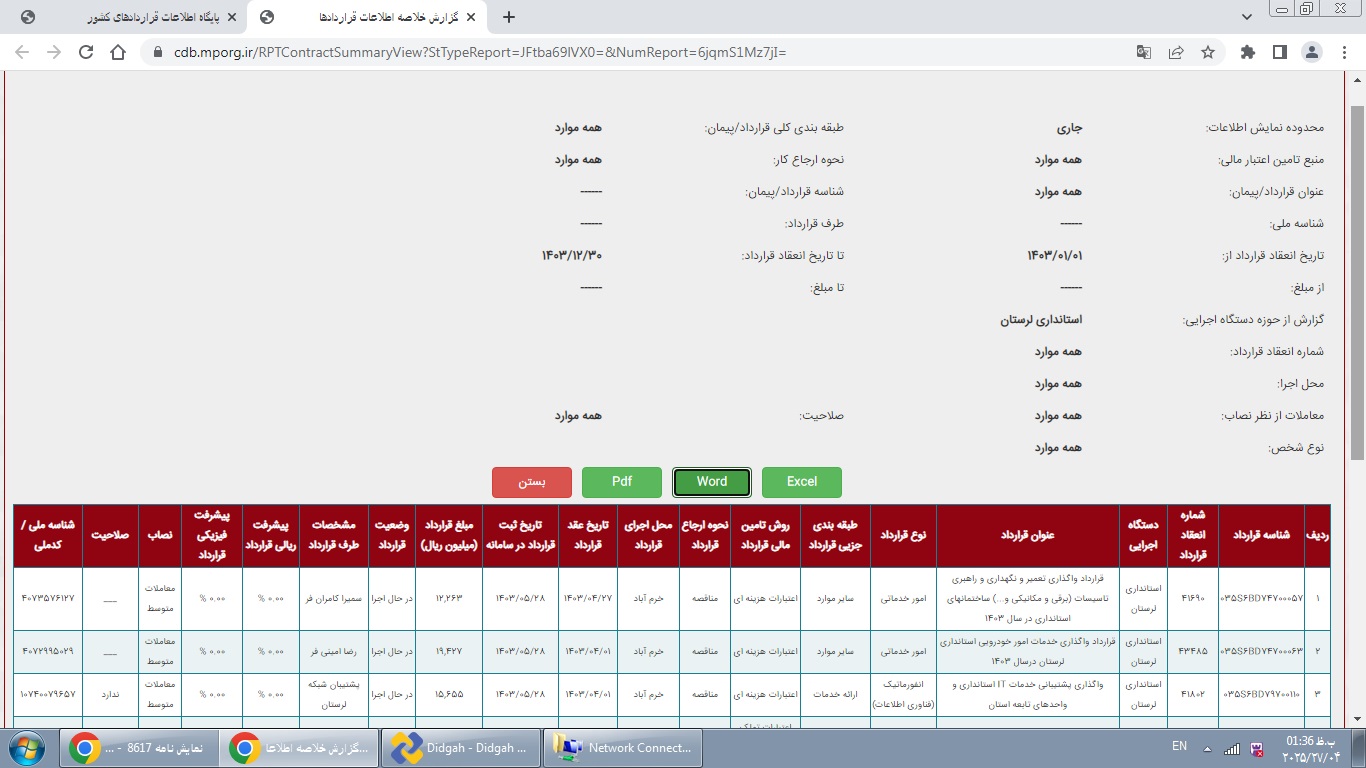The width and height of the screenshot is (1366, 768).
Task: Bookmark this page with the star icon
Action: [1208, 52]
